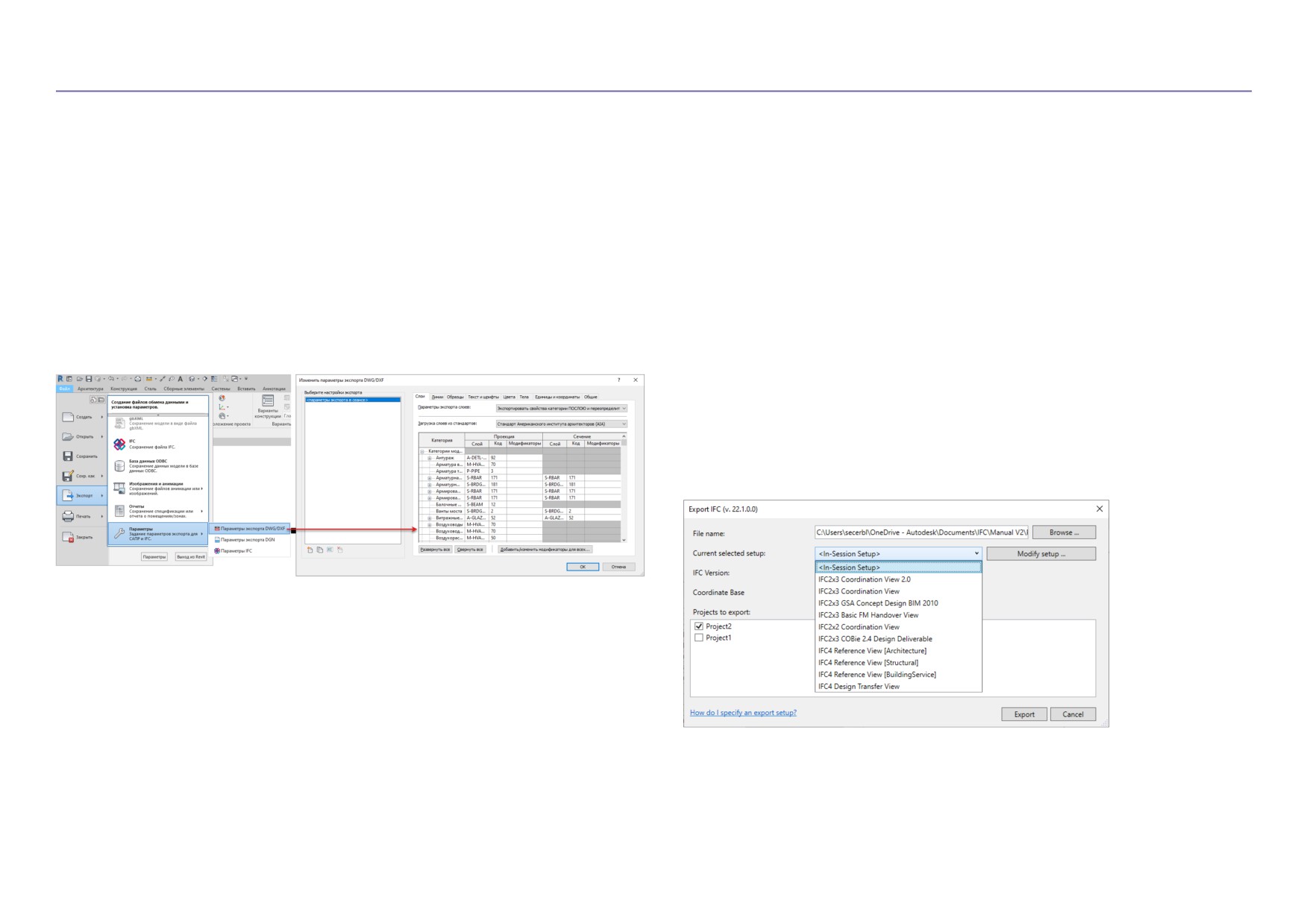
Task: Switch to the Текст и шрифты tab
Action: click(483, 397)
